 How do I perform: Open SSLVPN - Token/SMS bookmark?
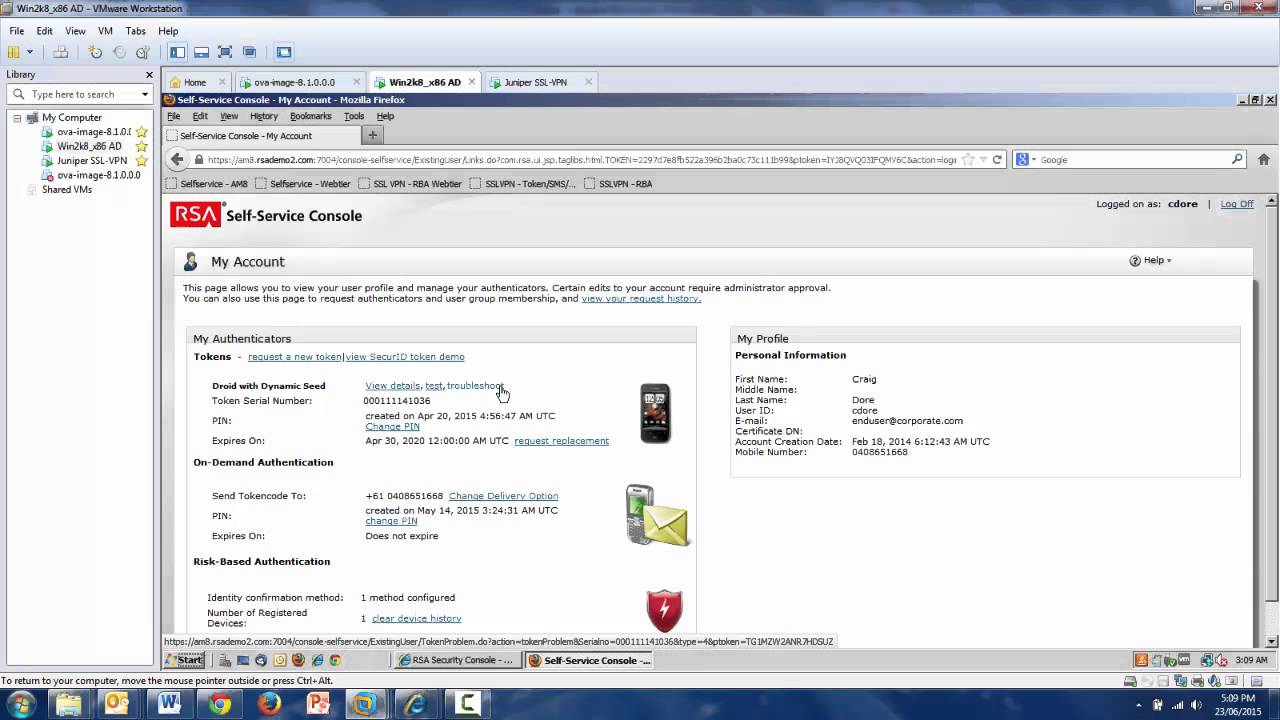point(523,184)
